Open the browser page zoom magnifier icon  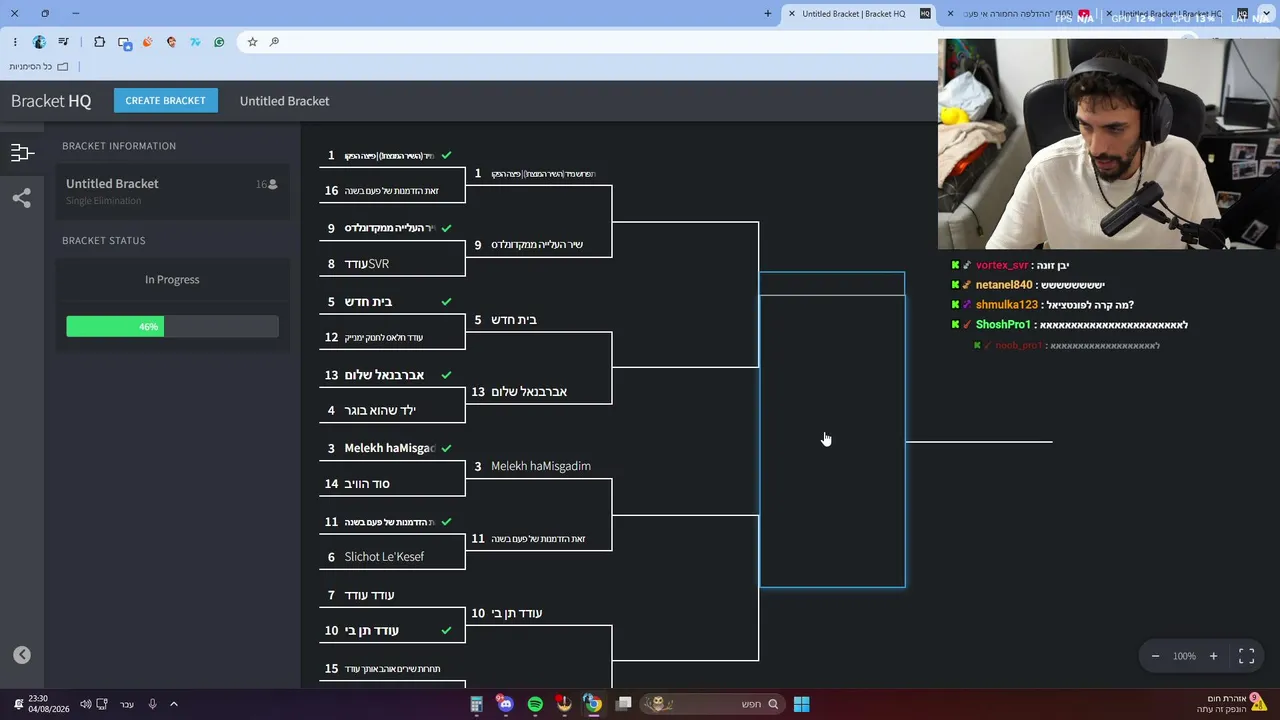(x=274, y=42)
